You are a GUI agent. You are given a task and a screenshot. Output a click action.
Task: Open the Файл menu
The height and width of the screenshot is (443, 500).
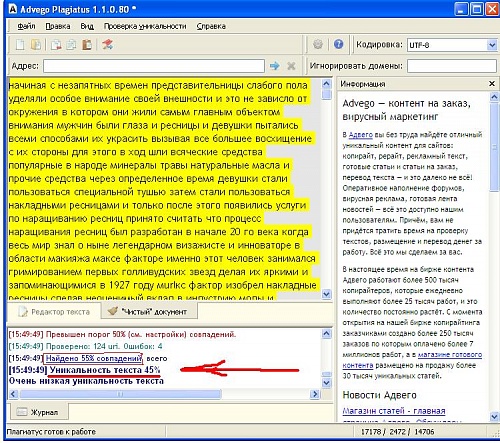click(x=26, y=26)
